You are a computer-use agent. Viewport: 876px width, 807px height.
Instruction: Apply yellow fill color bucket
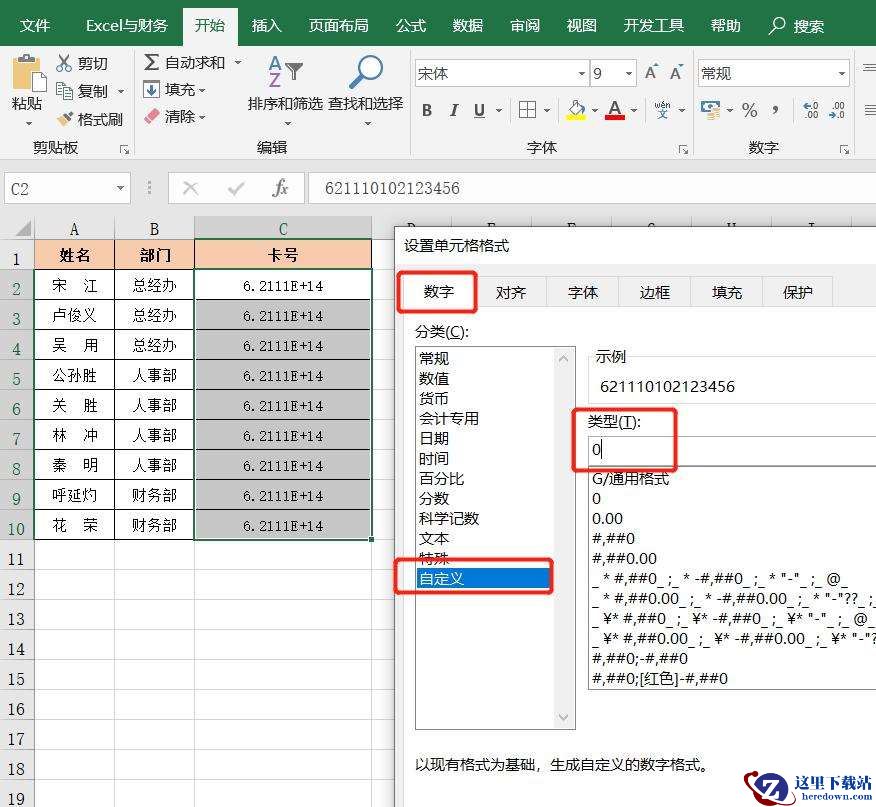pos(576,110)
